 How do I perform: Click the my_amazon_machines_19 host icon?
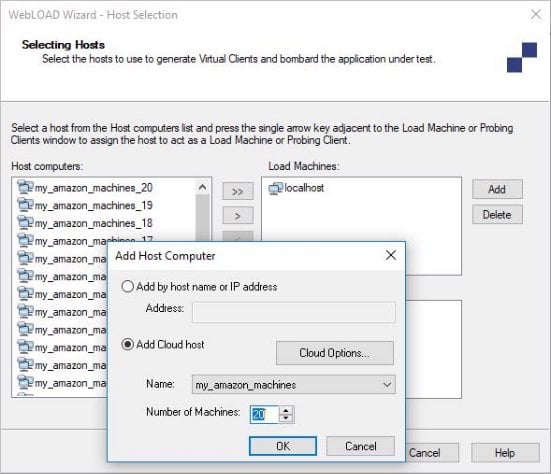25,205
